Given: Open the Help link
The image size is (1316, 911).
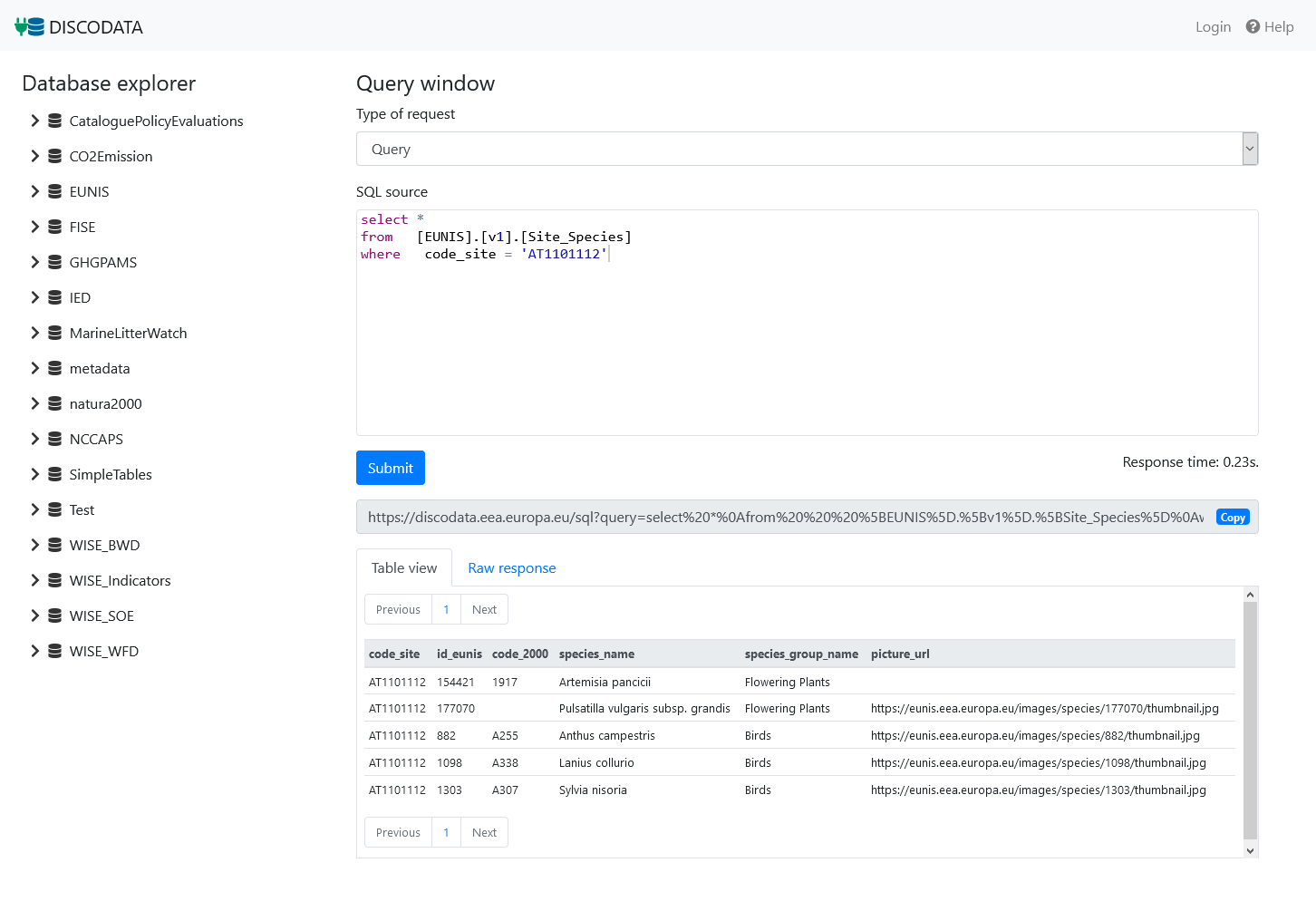Looking at the screenshot, I should coord(1270,26).
